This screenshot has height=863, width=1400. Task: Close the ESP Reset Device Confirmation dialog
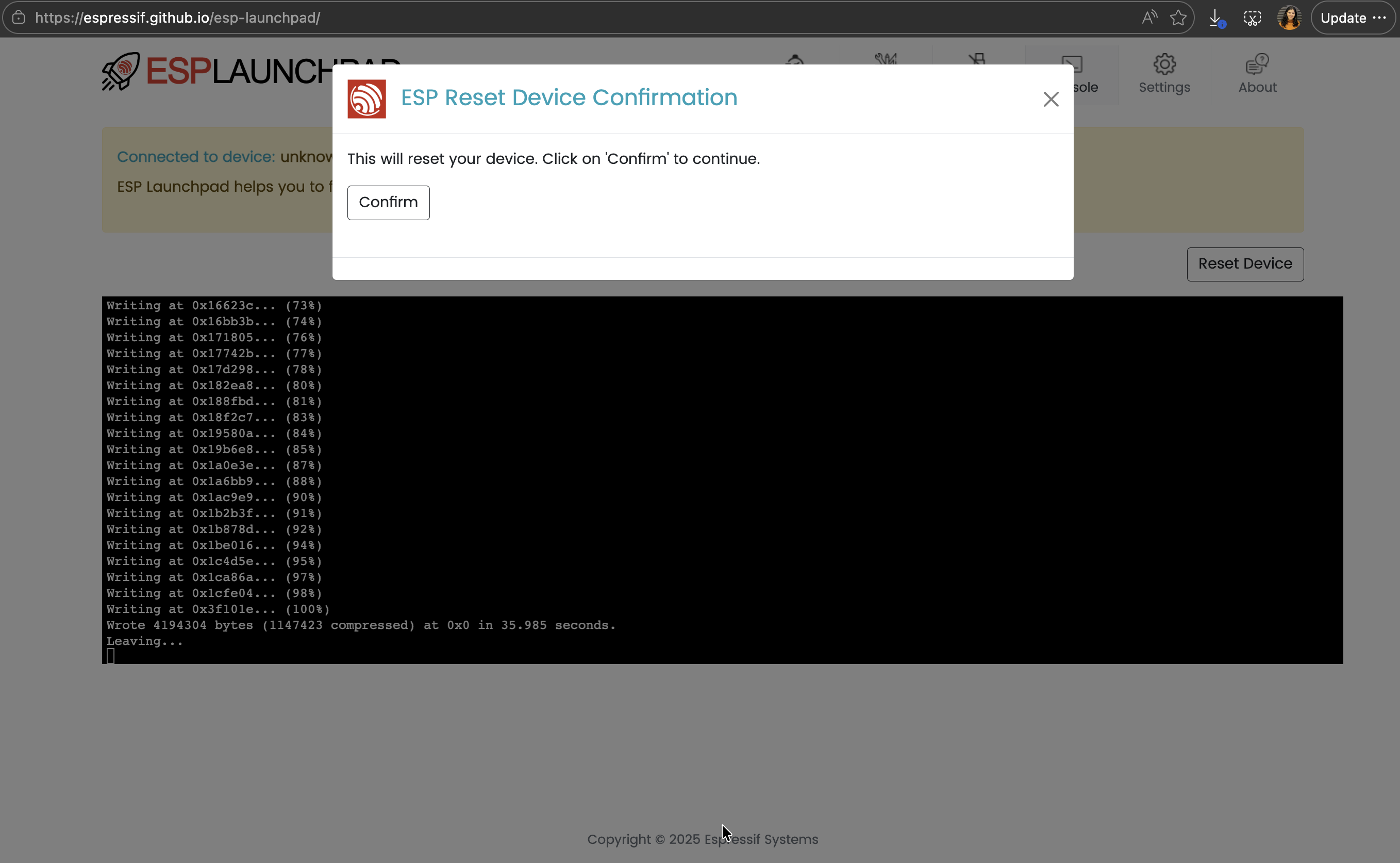[x=1051, y=99]
